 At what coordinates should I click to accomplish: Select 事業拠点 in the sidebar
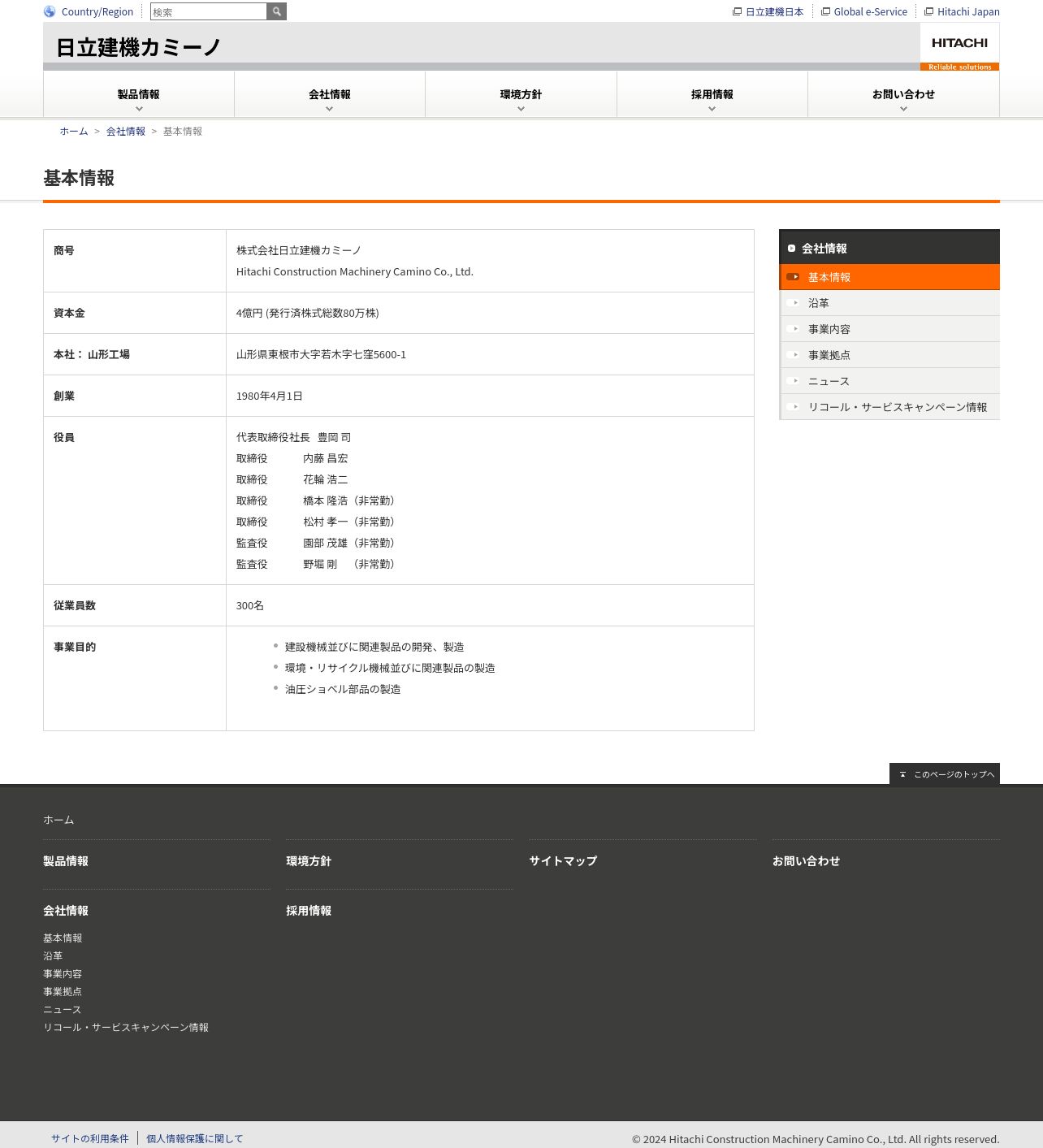click(889, 355)
